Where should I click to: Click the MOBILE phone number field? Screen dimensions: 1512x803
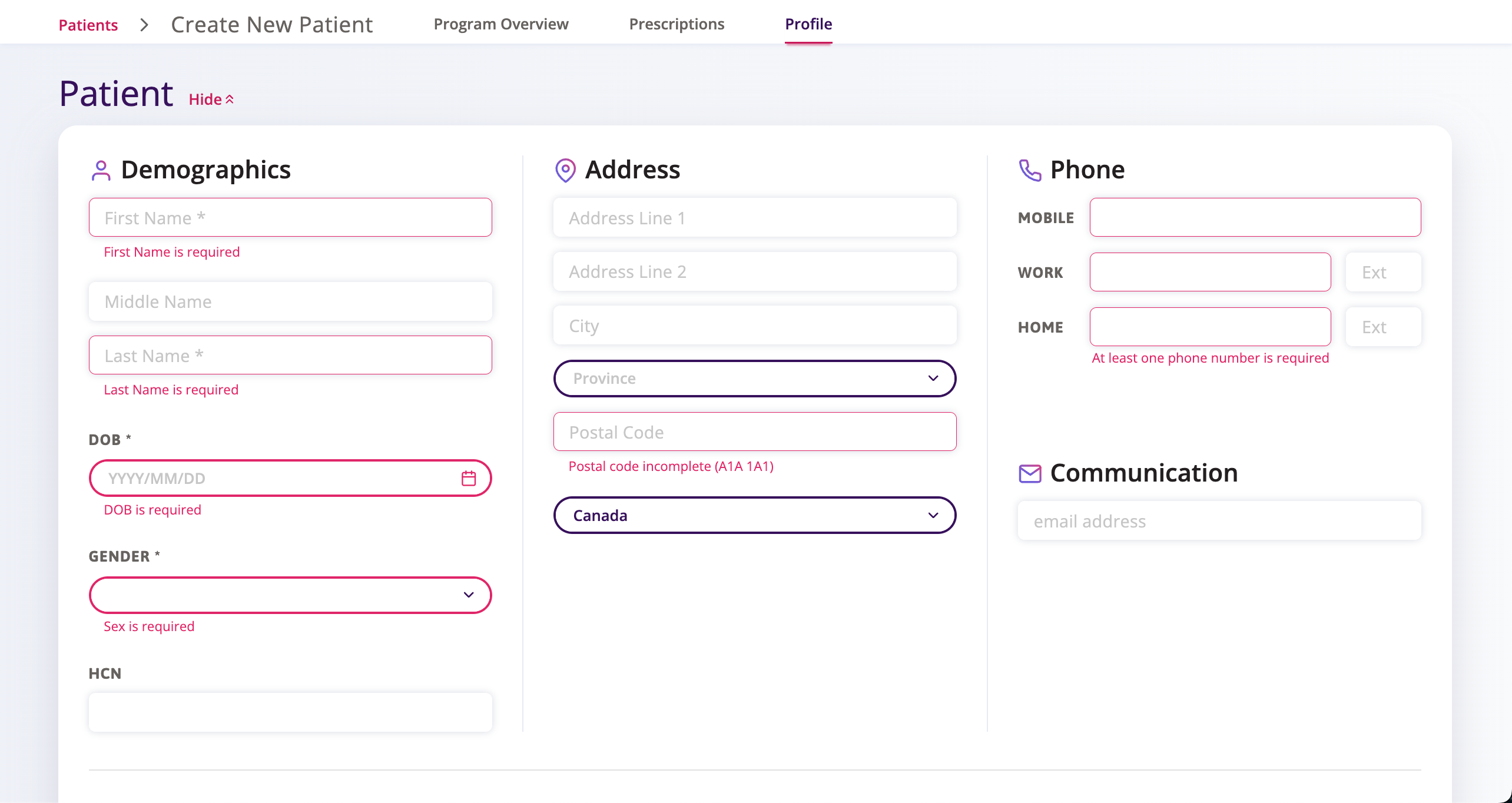click(1255, 217)
